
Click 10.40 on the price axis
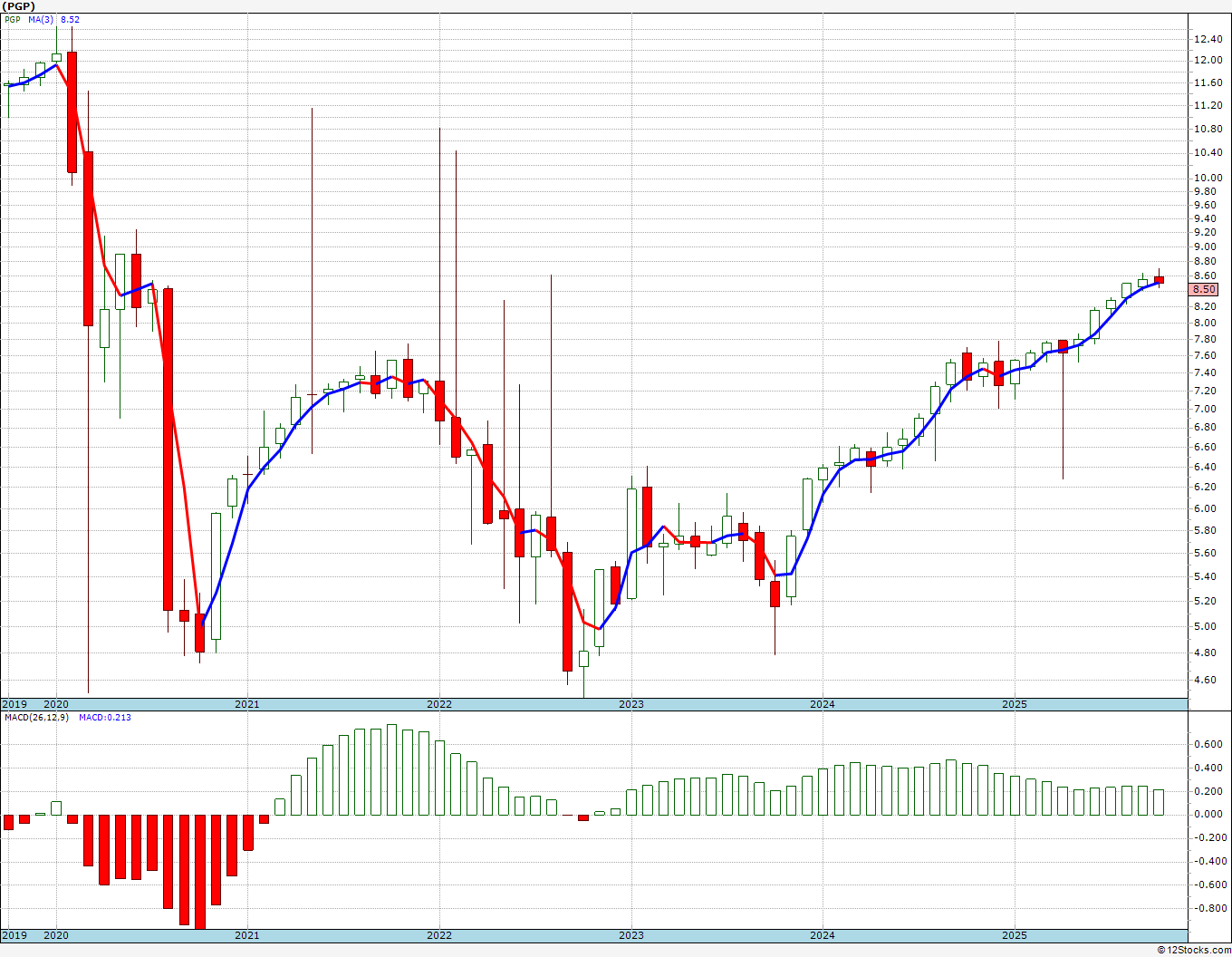click(x=1208, y=152)
